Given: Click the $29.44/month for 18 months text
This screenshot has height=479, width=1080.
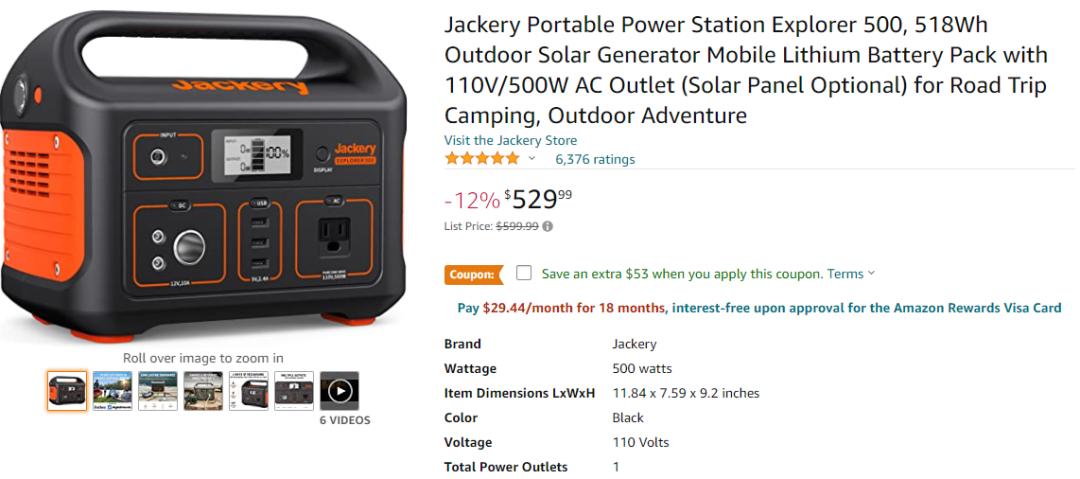Looking at the screenshot, I should (x=574, y=308).
